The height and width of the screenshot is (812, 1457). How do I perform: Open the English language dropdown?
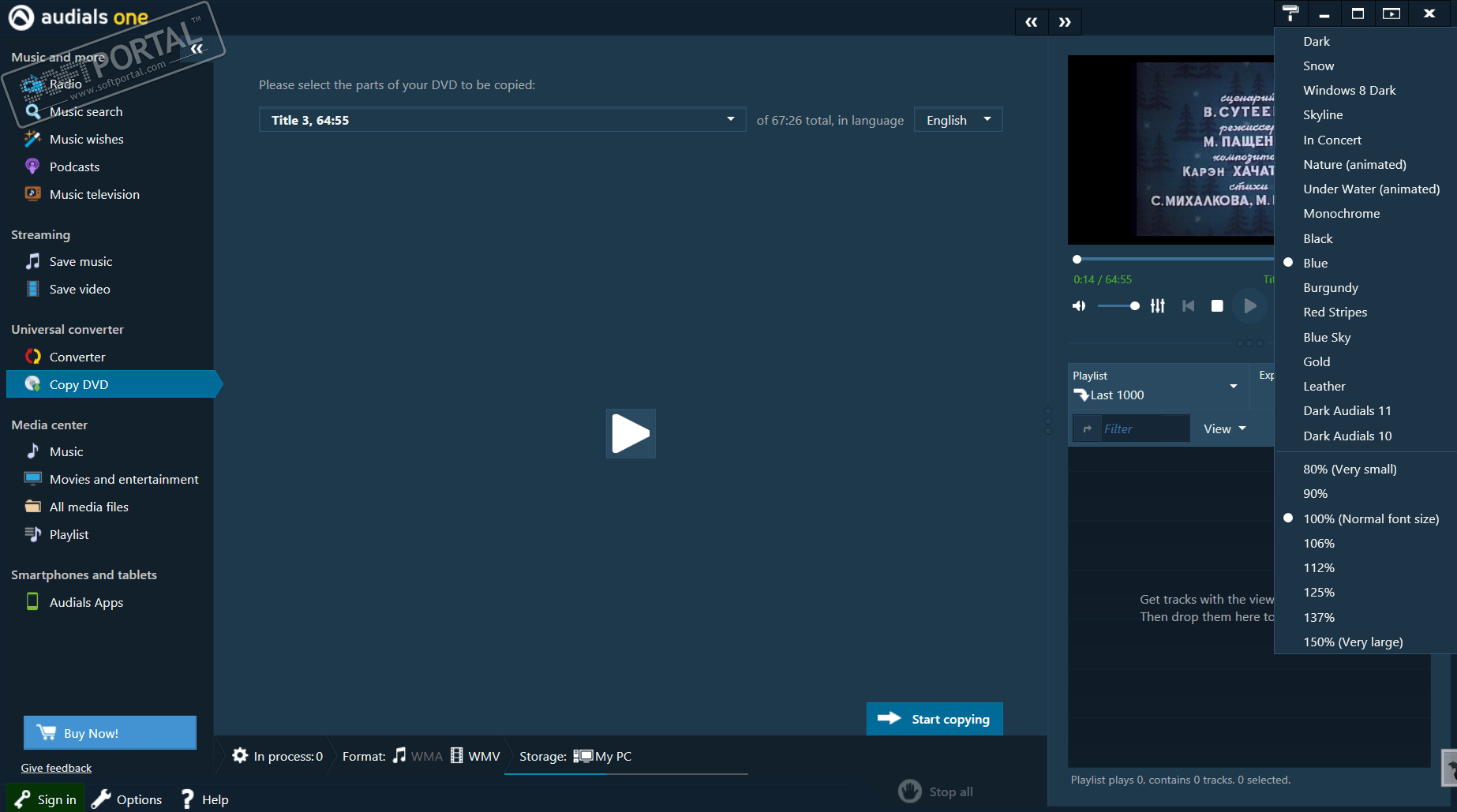click(x=958, y=120)
